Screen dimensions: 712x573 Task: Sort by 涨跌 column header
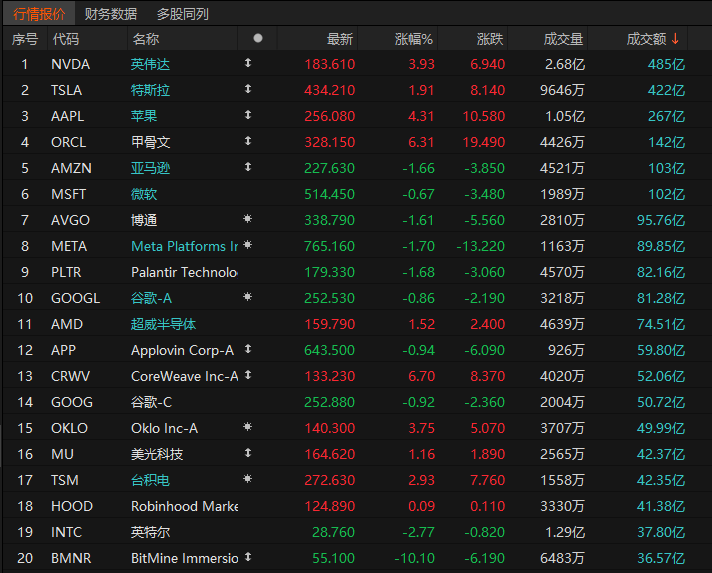[490, 39]
